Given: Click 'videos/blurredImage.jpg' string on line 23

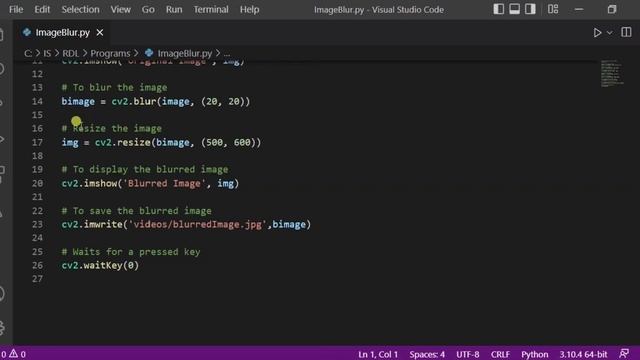Looking at the screenshot, I should (x=198, y=224).
